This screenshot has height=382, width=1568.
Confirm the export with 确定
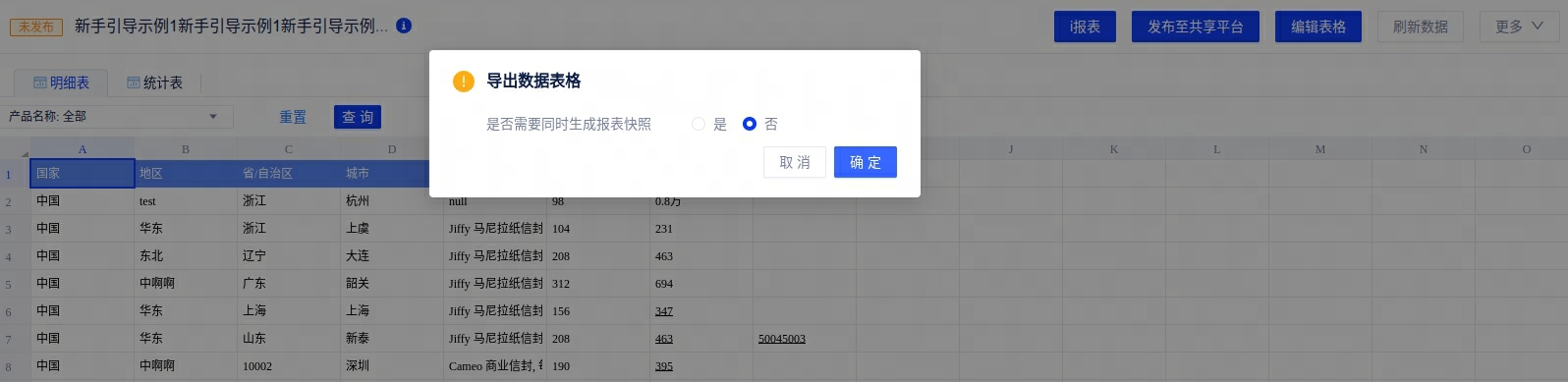coord(866,162)
